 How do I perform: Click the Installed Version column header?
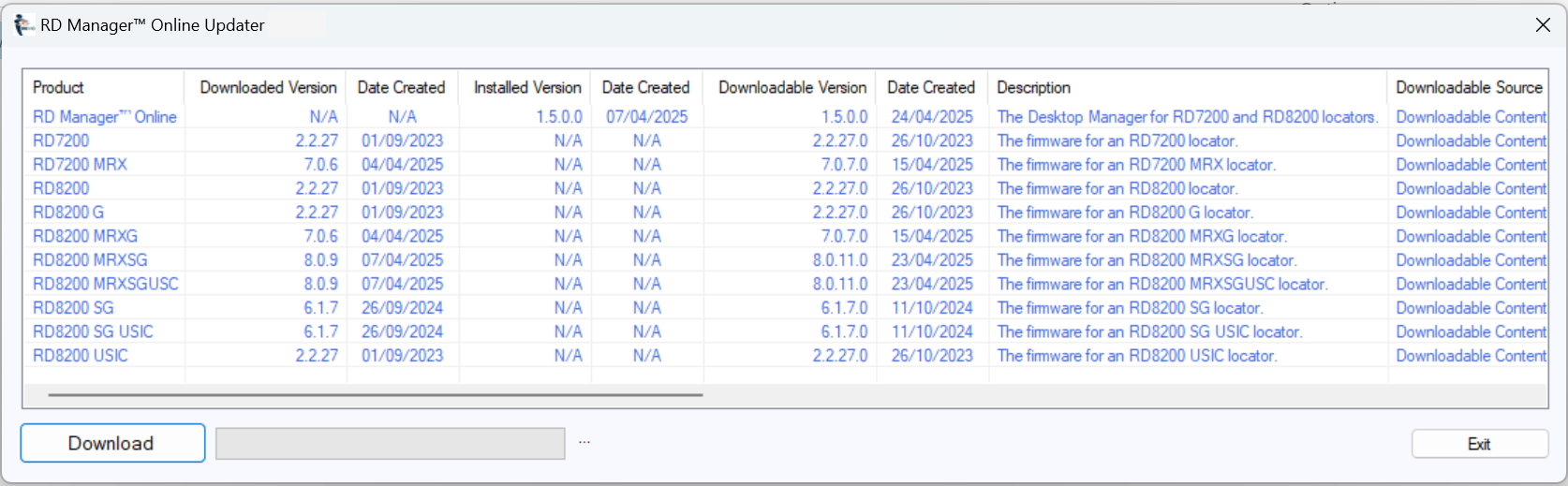coord(526,87)
